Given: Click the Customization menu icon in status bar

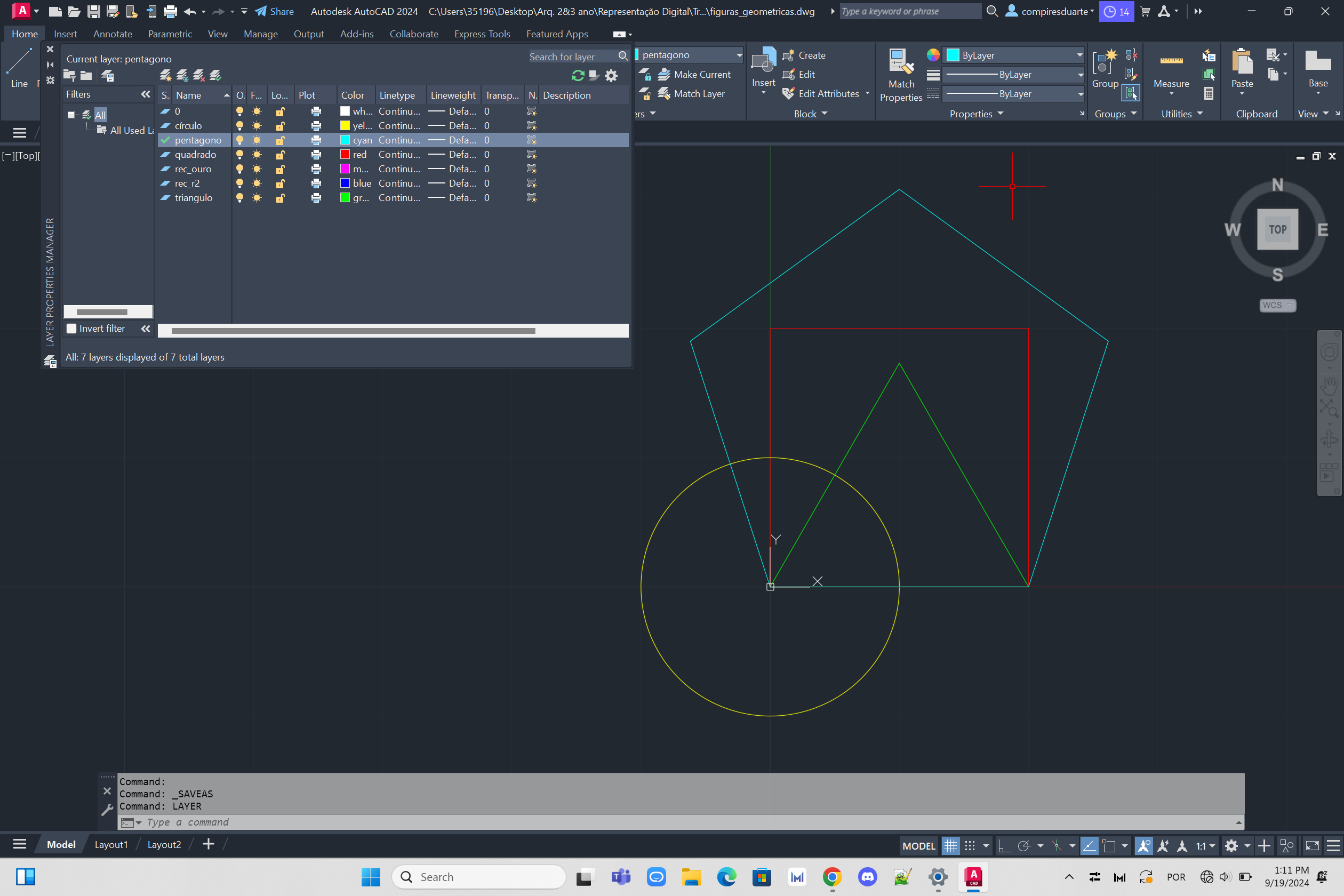Looking at the screenshot, I should pyautogui.click(x=1333, y=846).
